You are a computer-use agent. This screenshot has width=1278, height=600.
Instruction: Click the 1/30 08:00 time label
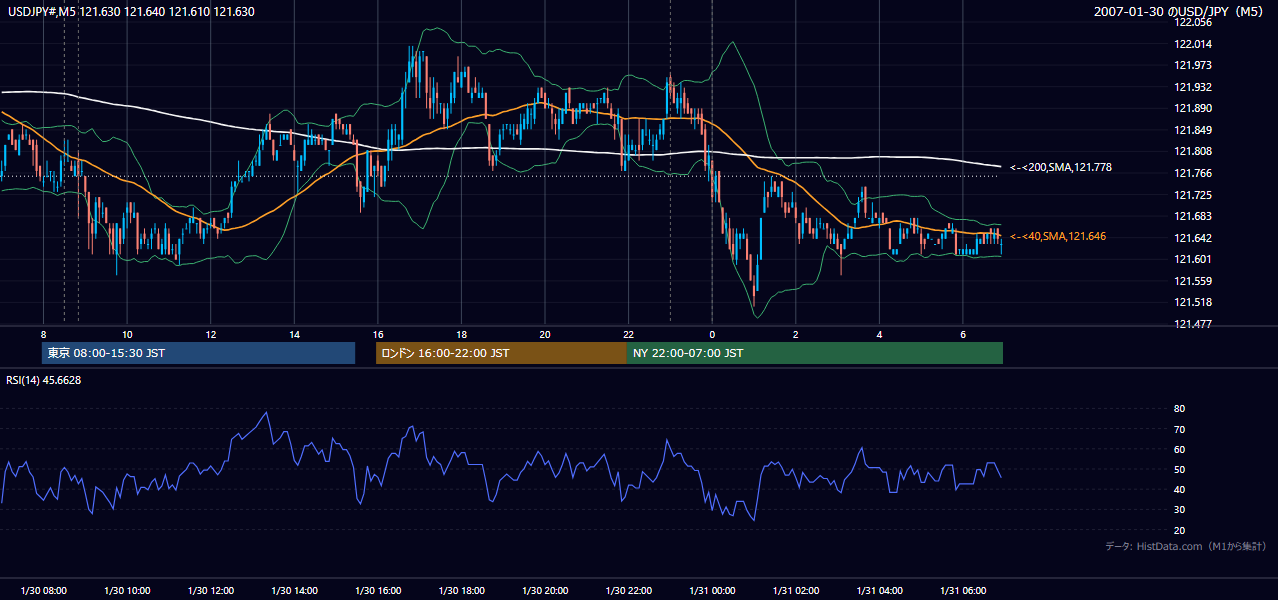[43, 591]
